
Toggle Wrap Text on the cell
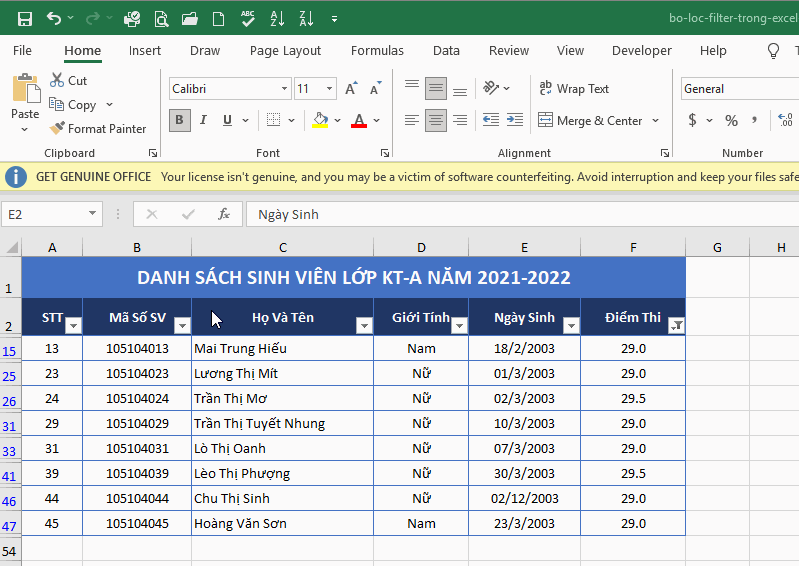pos(574,89)
